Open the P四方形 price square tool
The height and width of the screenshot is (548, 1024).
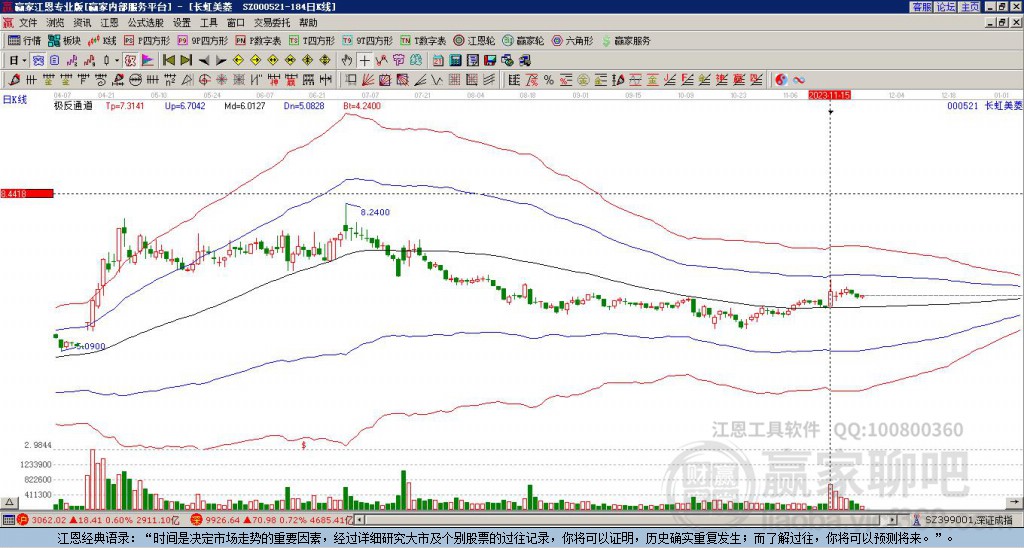(x=147, y=40)
